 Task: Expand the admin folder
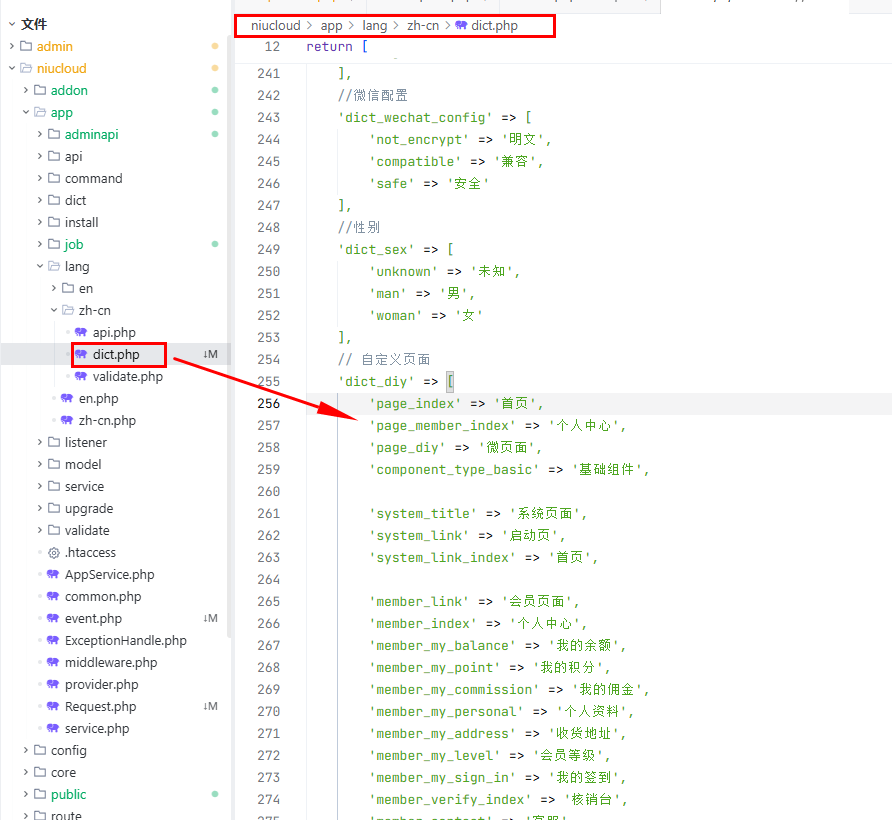pyautogui.click(x=12, y=47)
